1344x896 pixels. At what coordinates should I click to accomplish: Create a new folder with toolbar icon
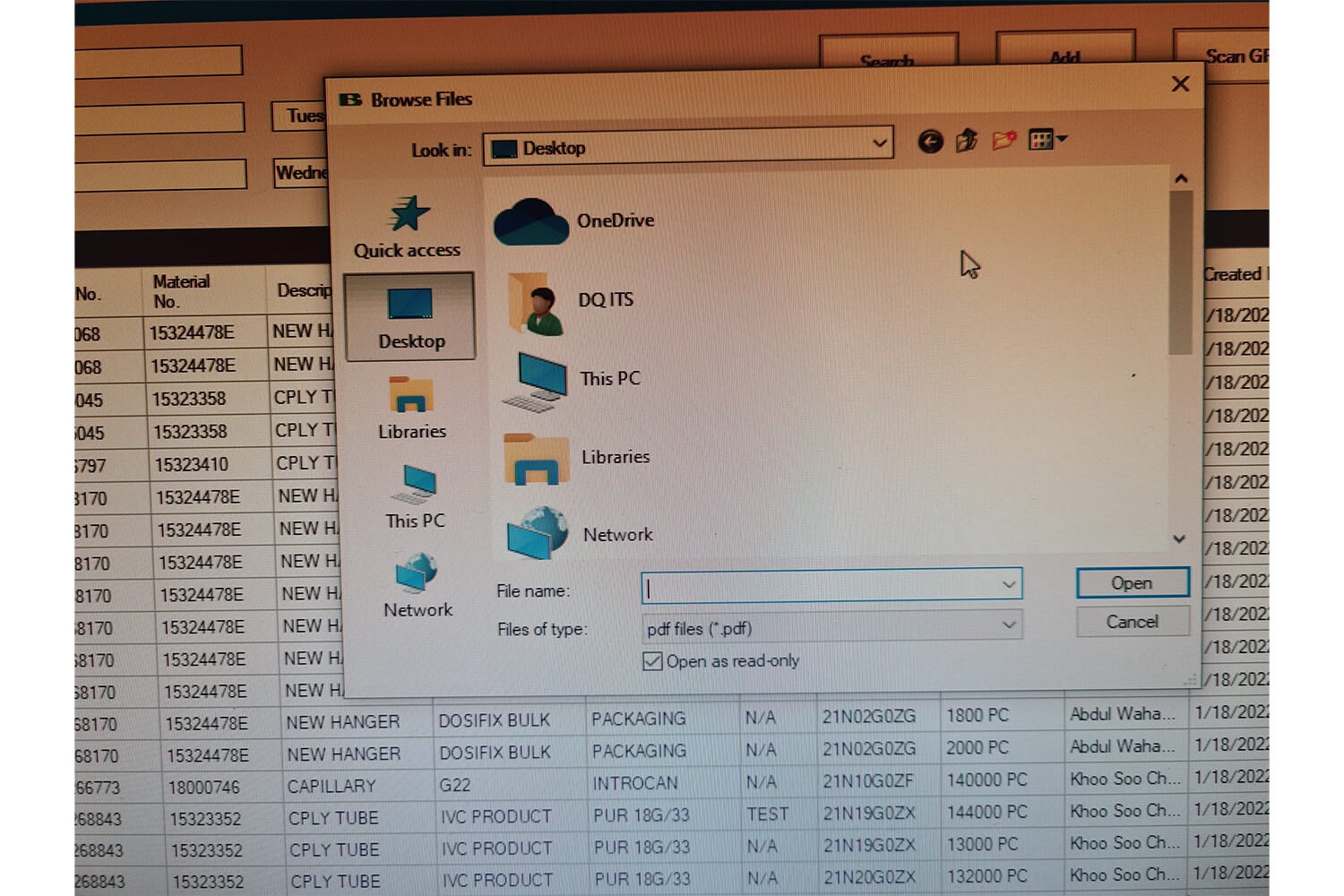coord(1004,141)
